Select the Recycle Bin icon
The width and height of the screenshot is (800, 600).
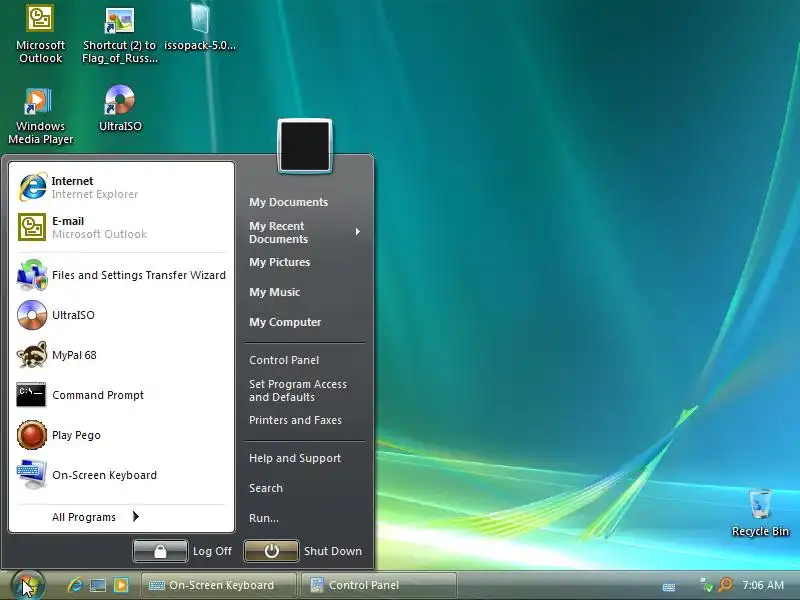click(760, 513)
